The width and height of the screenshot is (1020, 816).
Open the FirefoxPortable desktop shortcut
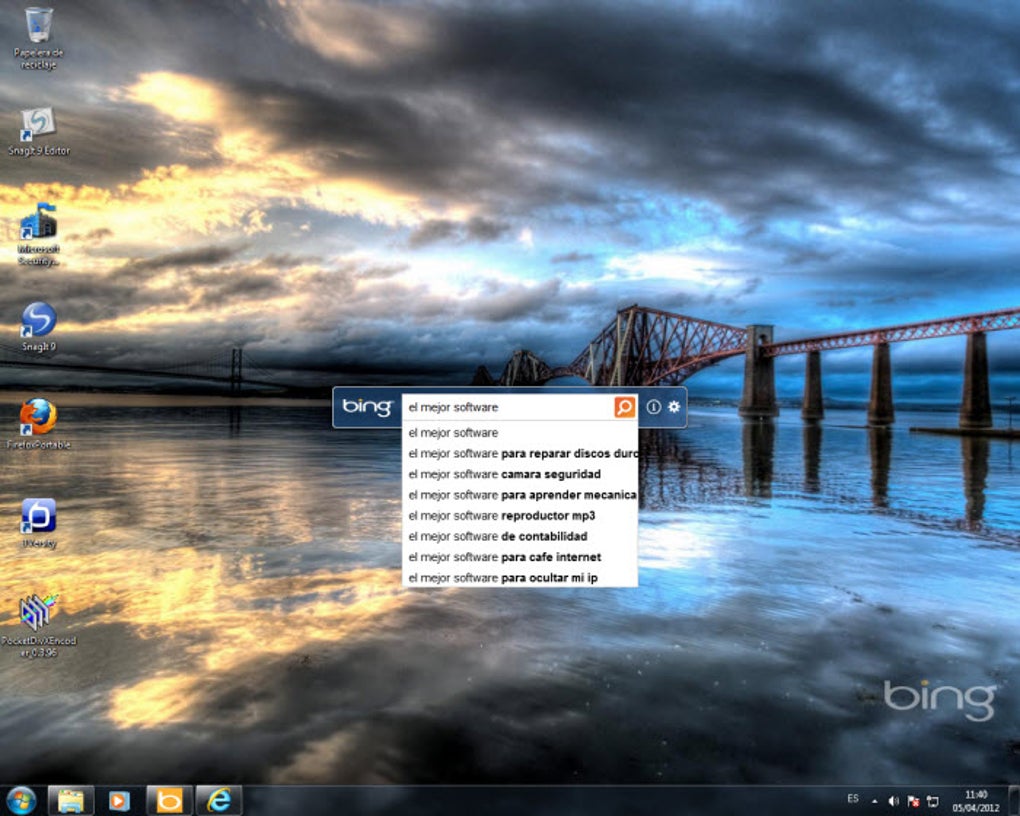click(38, 424)
